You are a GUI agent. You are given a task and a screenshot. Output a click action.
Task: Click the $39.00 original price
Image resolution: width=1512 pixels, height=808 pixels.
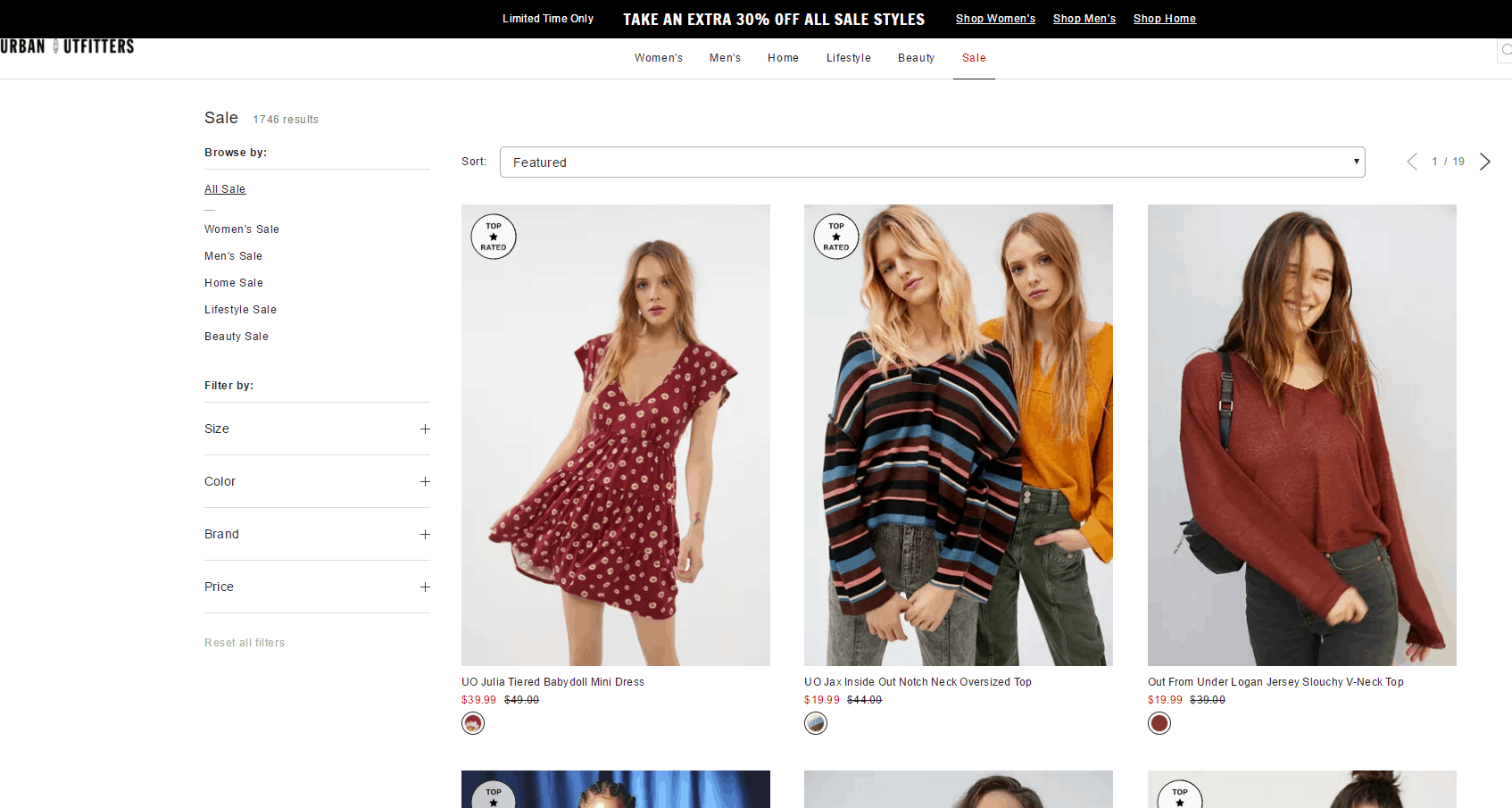[x=1208, y=700]
